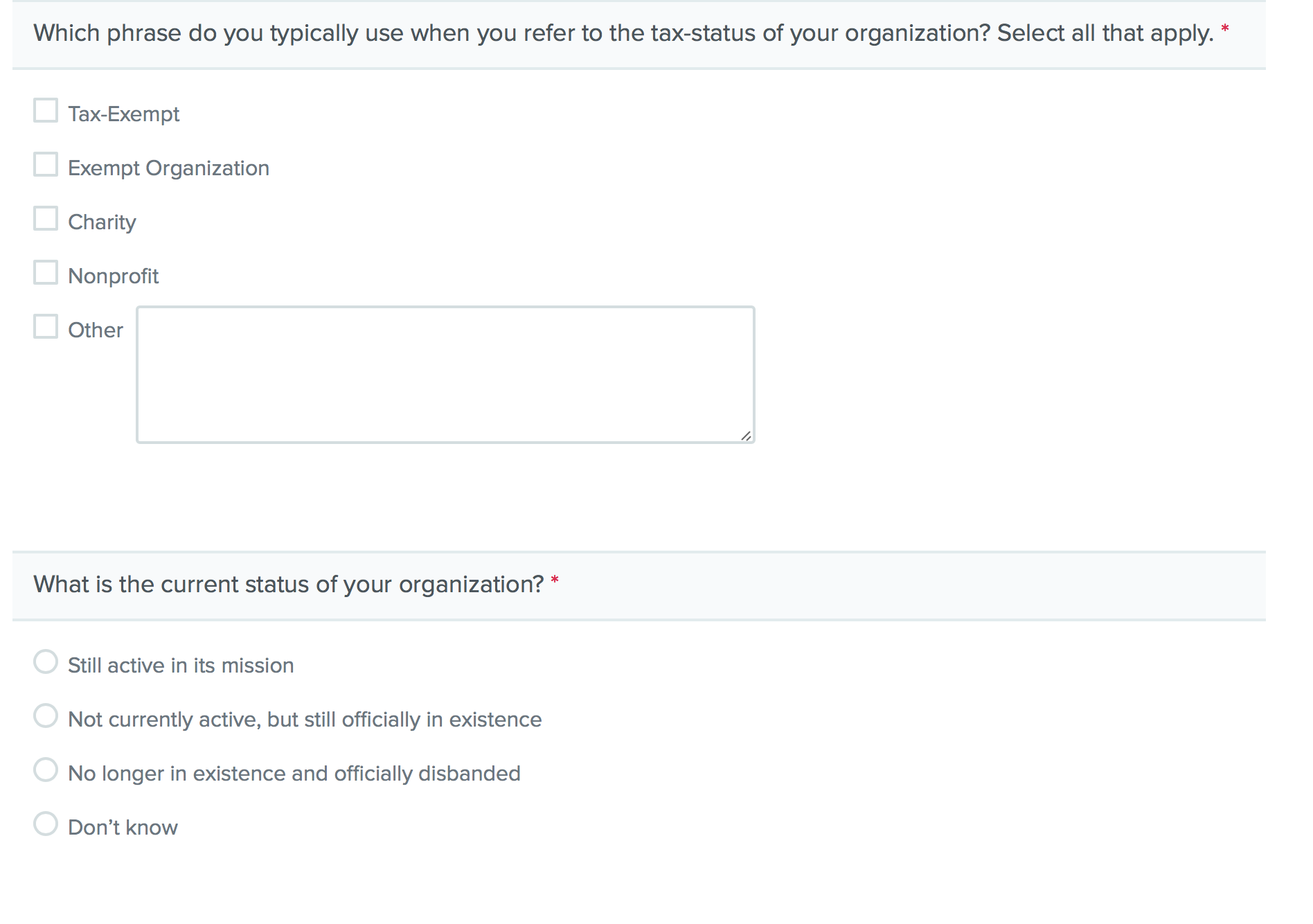
Task: Click the 'Don't know' label text
Action: tap(123, 828)
